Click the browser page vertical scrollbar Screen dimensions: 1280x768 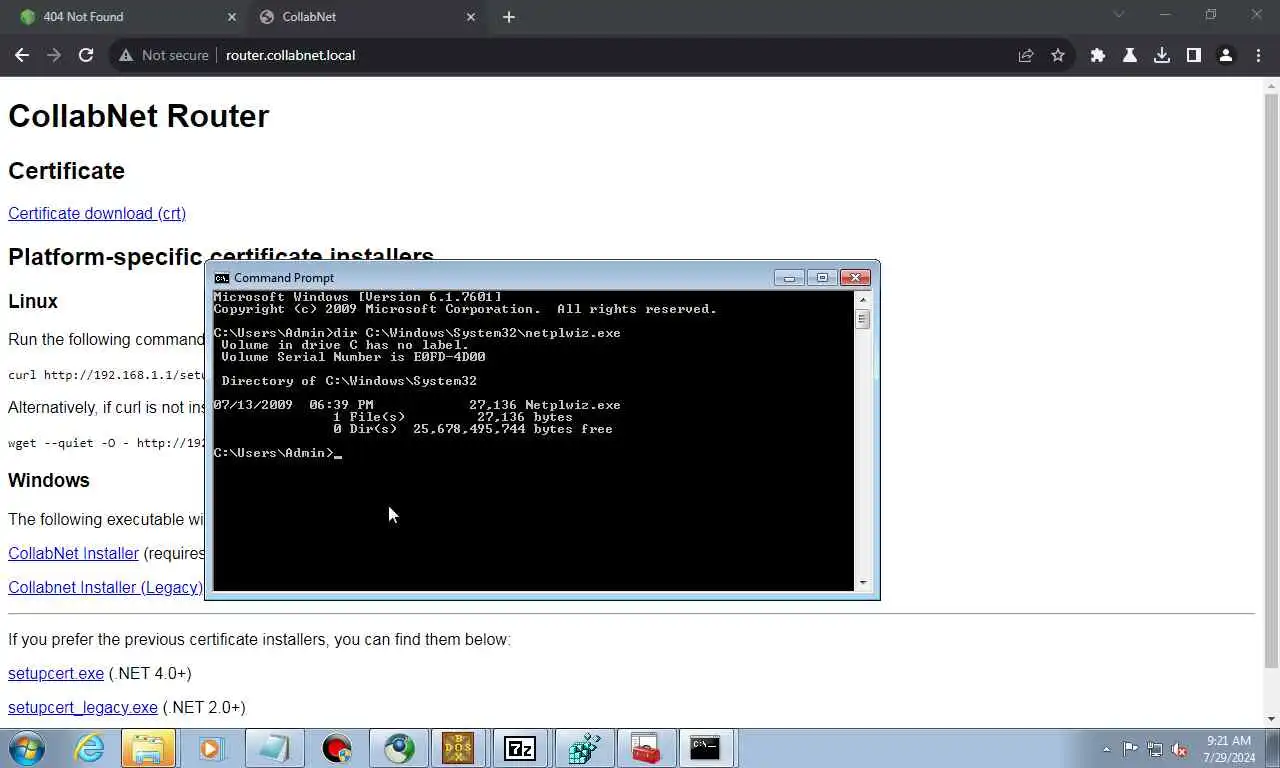pos(1271,380)
